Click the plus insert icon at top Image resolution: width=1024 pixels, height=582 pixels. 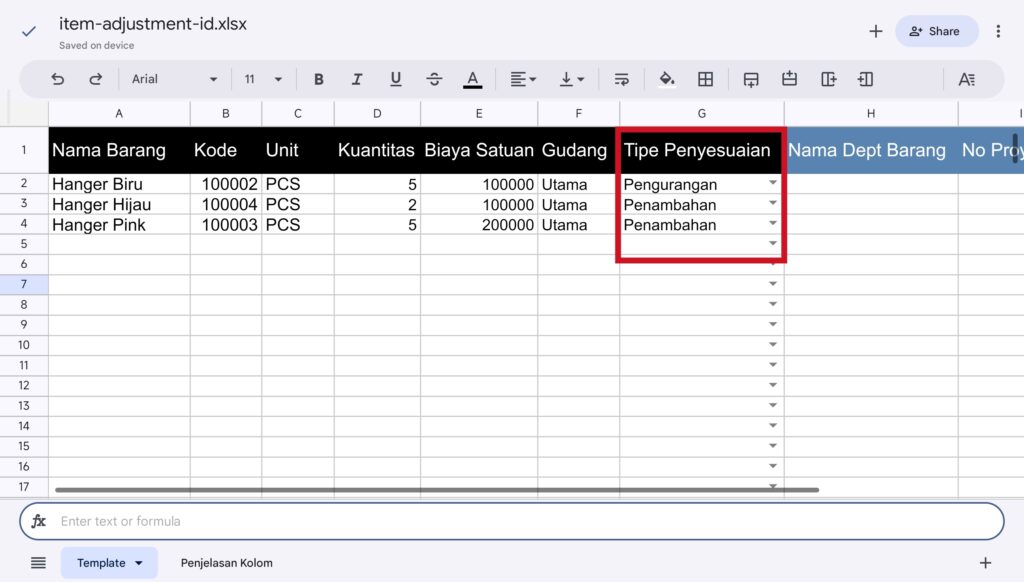(x=876, y=31)
